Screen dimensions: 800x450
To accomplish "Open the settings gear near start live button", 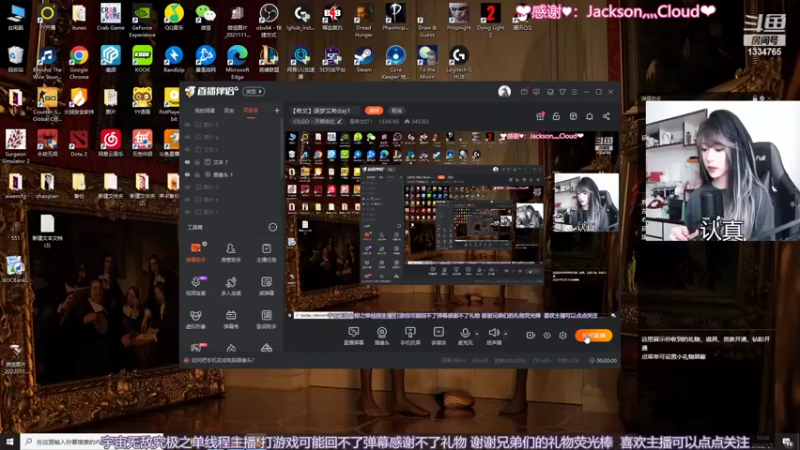I will pos(563,335).
